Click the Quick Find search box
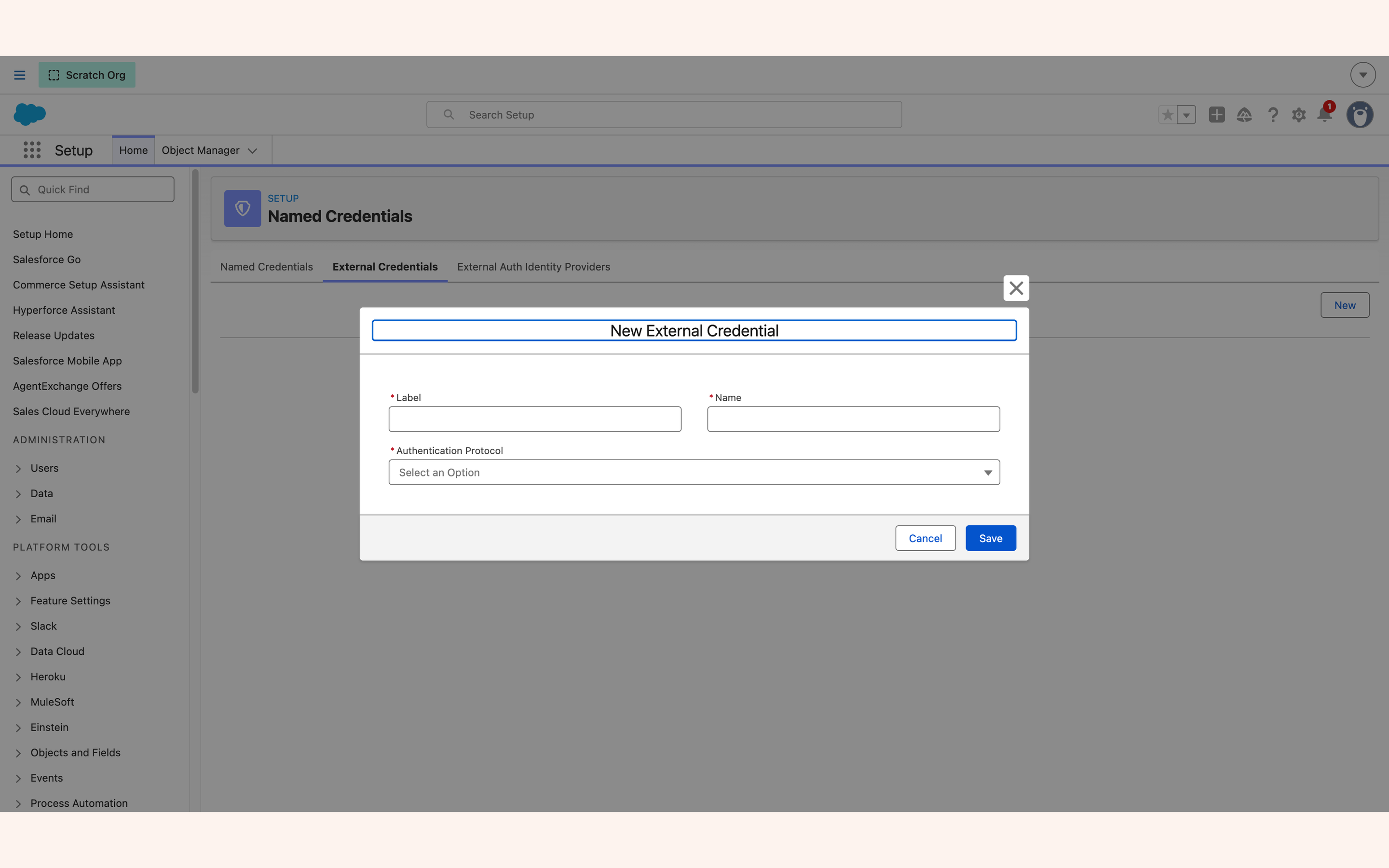Viewport: 1389px width, 868px height. click(x=93, y=190)
